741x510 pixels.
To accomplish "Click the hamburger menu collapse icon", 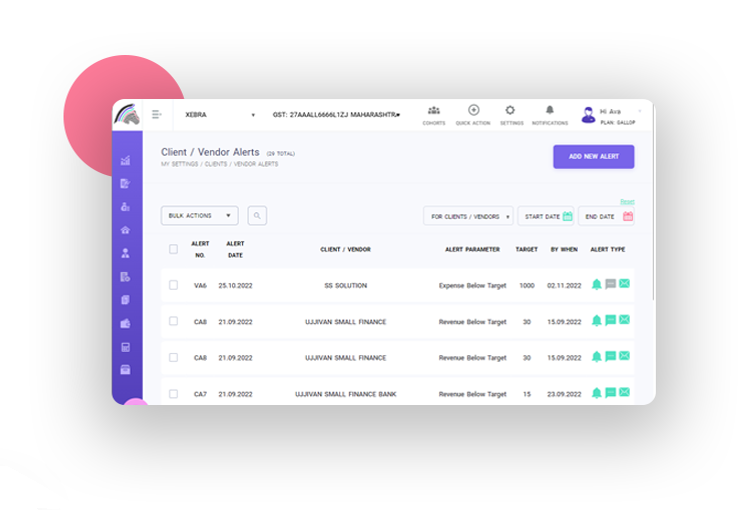I will click(x=156, y=115).
